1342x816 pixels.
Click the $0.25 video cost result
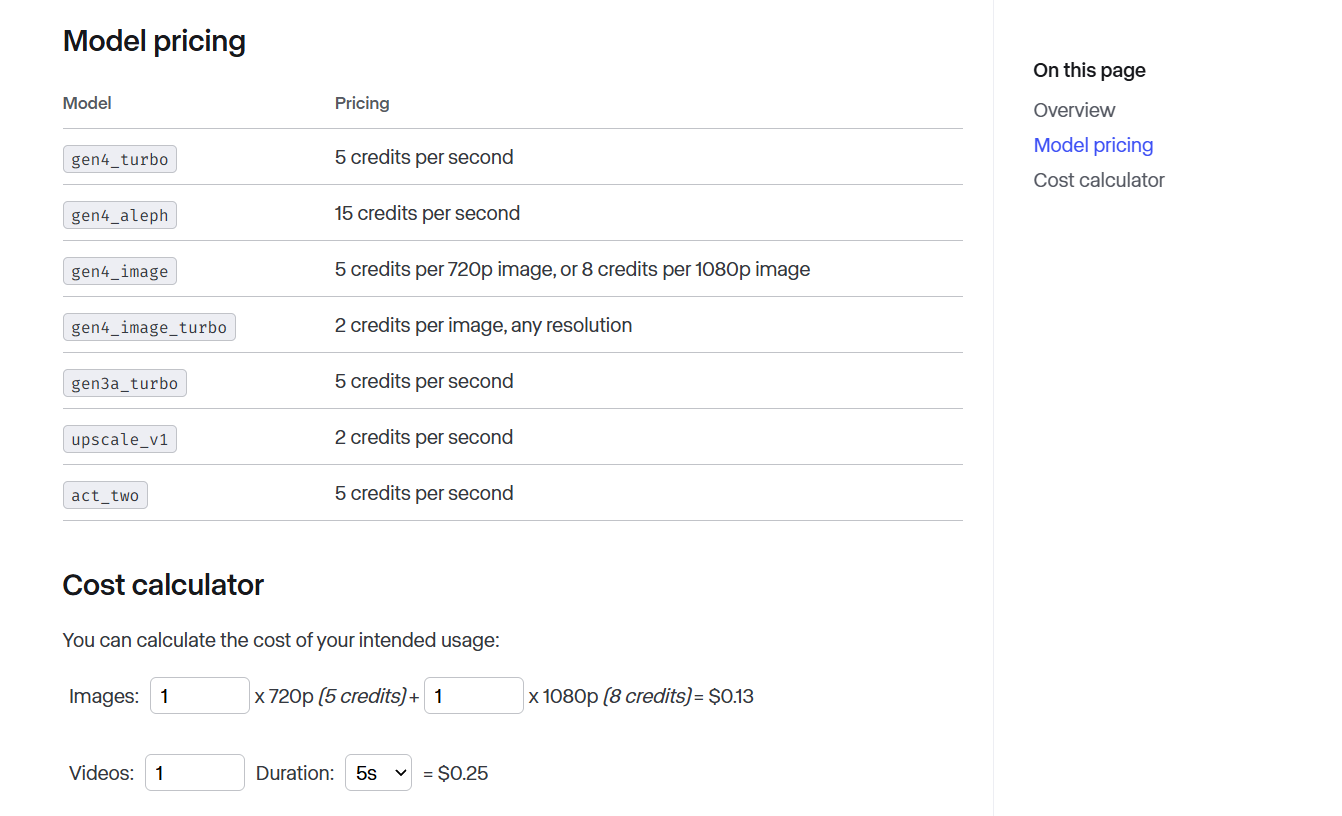pyautogui.click(x=463, y=773)
